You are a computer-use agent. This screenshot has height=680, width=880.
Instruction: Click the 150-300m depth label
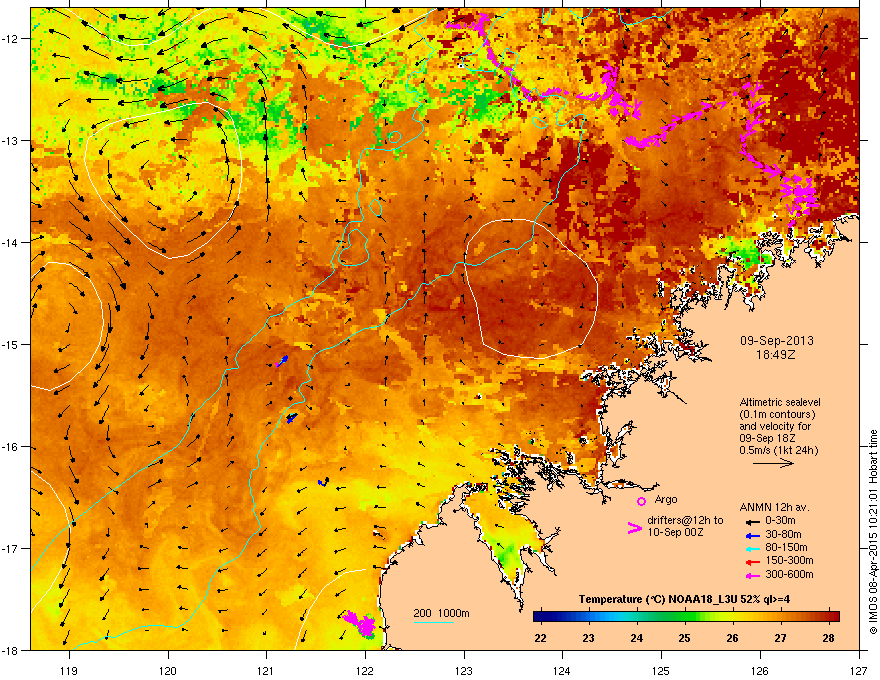[x=789, y=560]
